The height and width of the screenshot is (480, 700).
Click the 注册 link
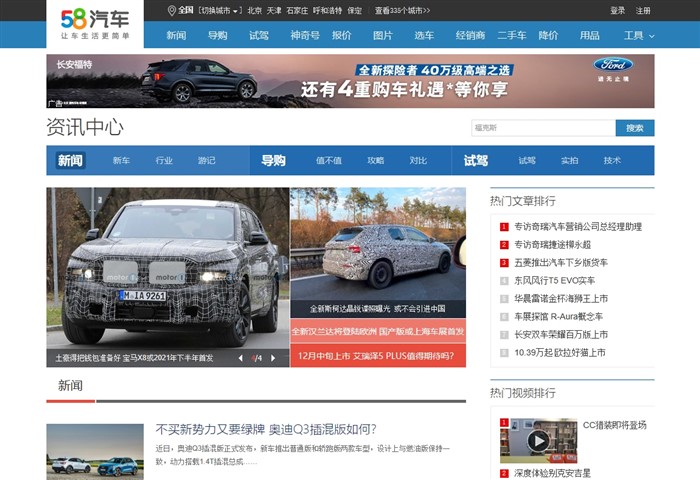coord(643,10)
